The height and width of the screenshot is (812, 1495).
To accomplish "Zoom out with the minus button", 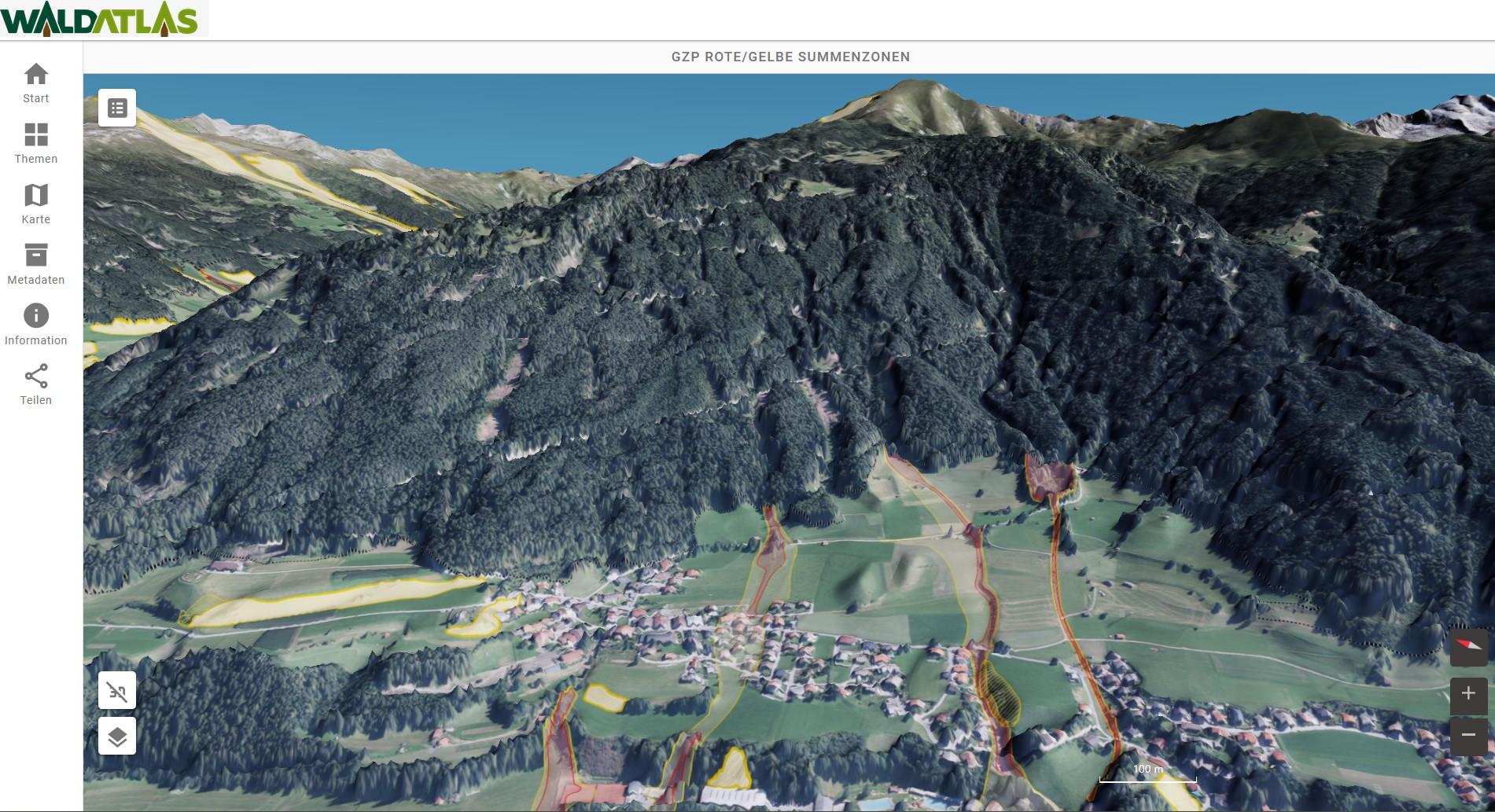I will [x=1468, y=735].
